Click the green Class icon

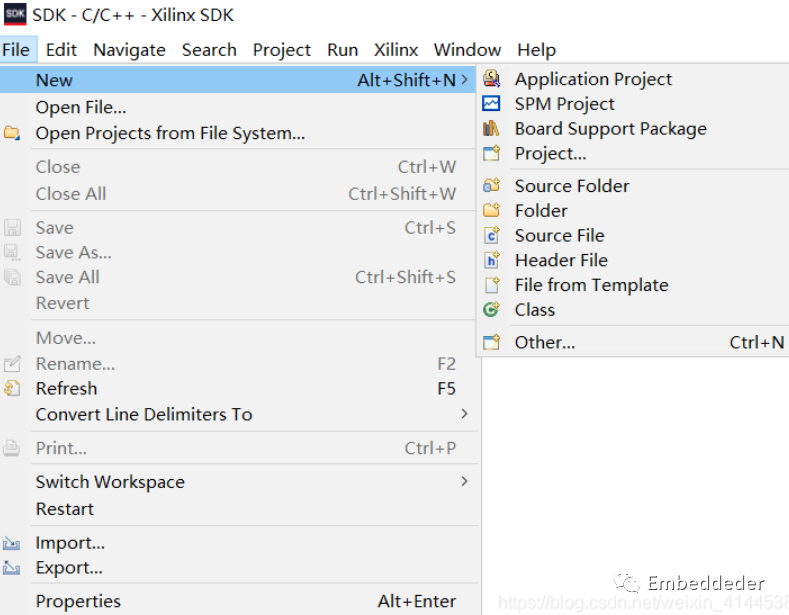point(491,310)
